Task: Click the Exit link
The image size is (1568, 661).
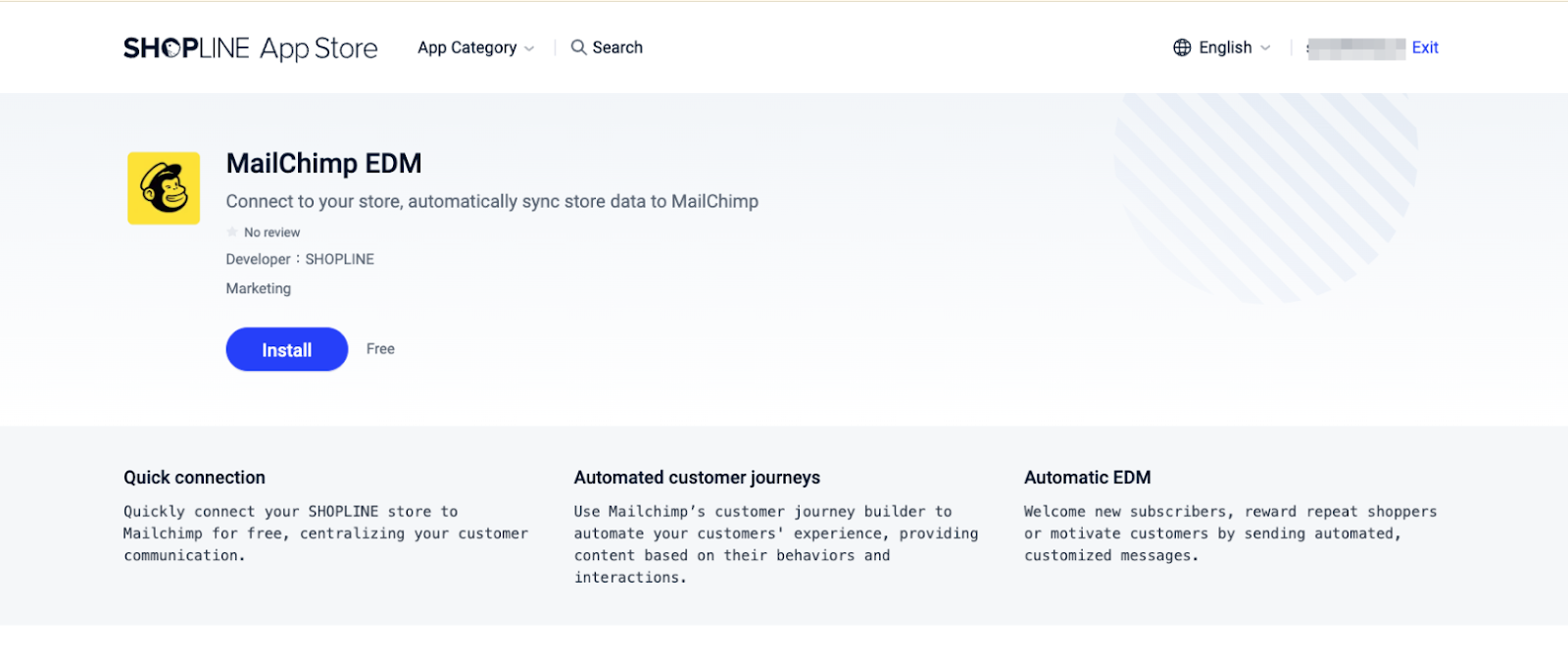Action: click(1425, 47)
